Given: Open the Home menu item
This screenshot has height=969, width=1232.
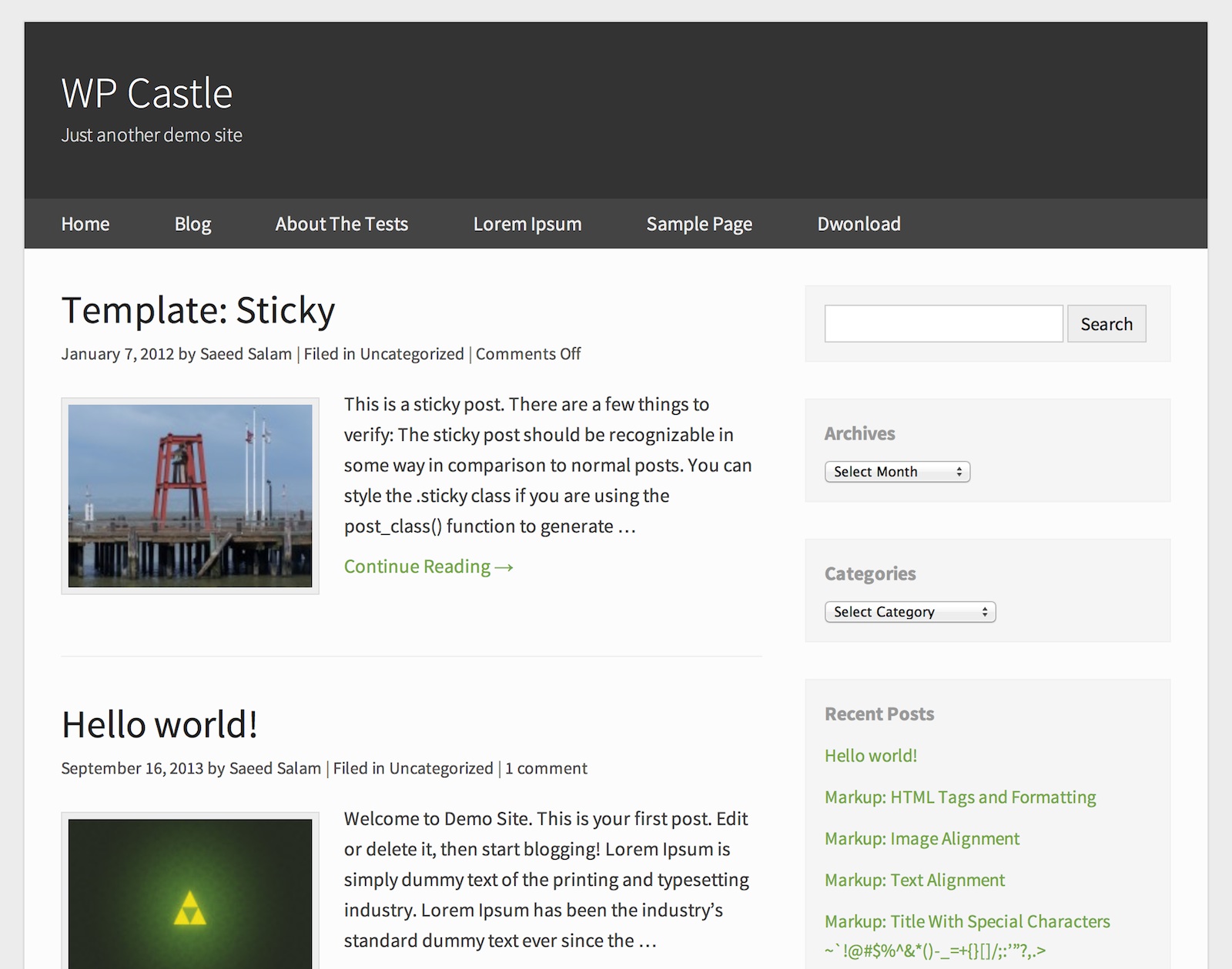Looking at the screenshot, I should pyautogui.click(x=85, y=224).
